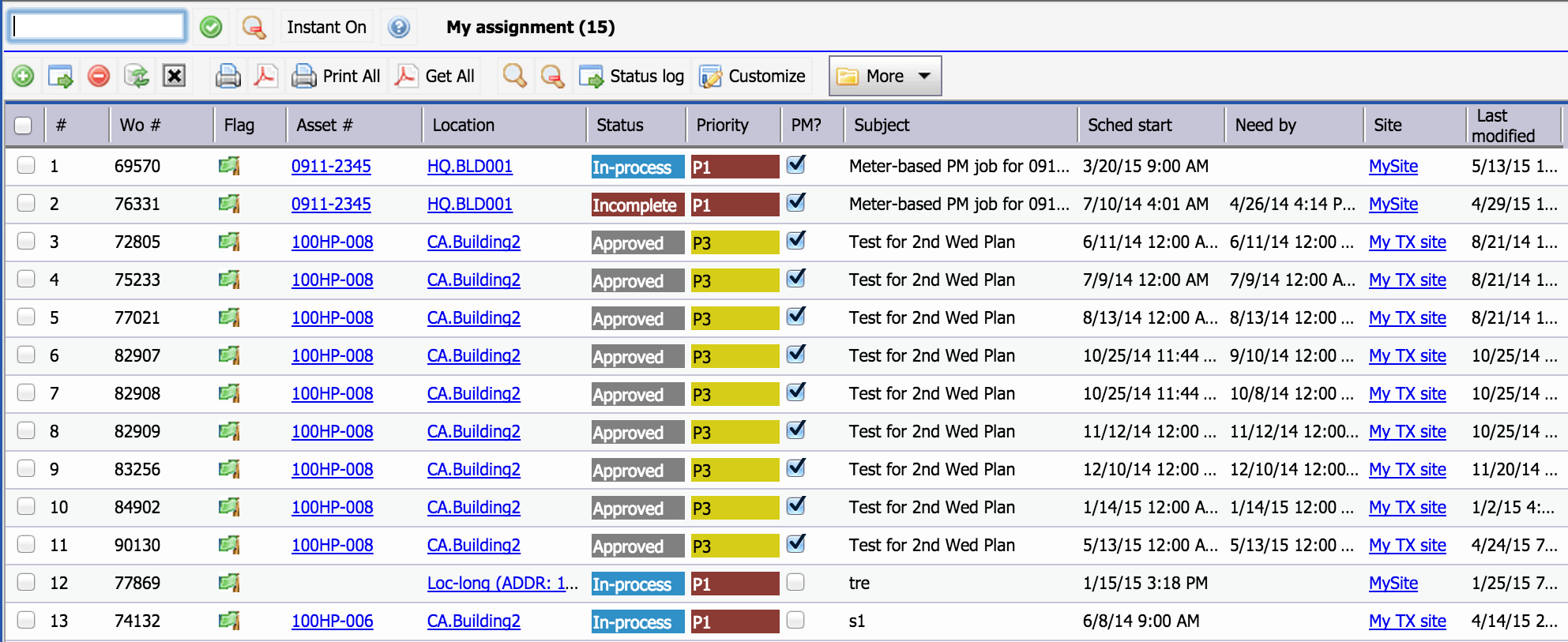
Task: Click the flag icon for work order 84902
Action: (229, 507)
